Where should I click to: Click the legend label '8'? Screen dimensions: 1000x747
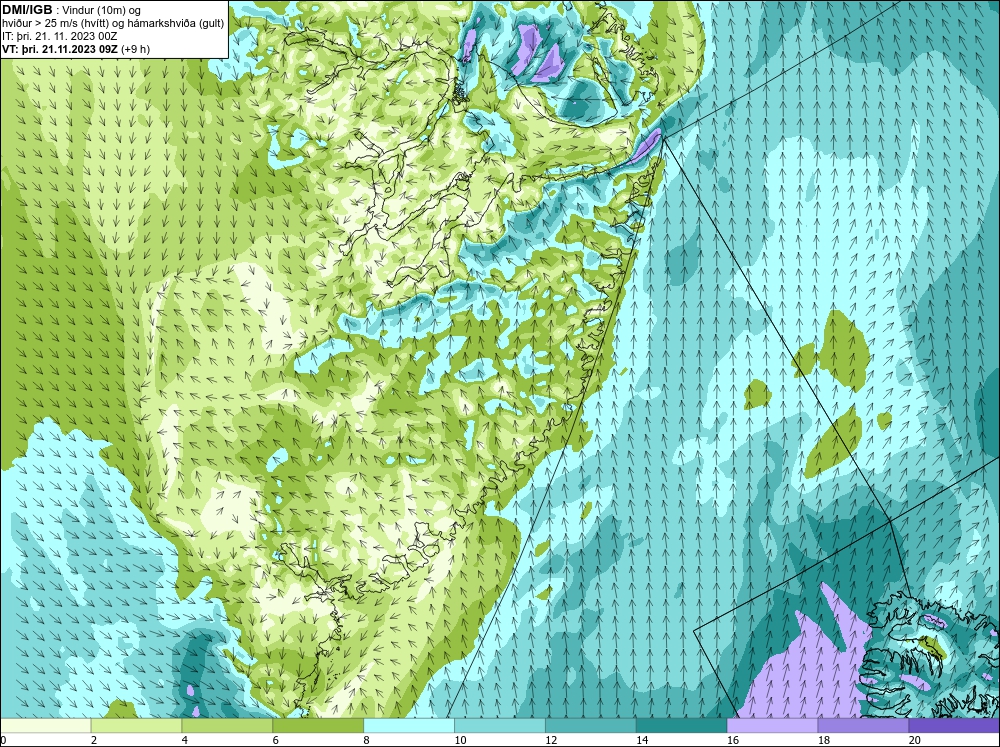[366, 740]
